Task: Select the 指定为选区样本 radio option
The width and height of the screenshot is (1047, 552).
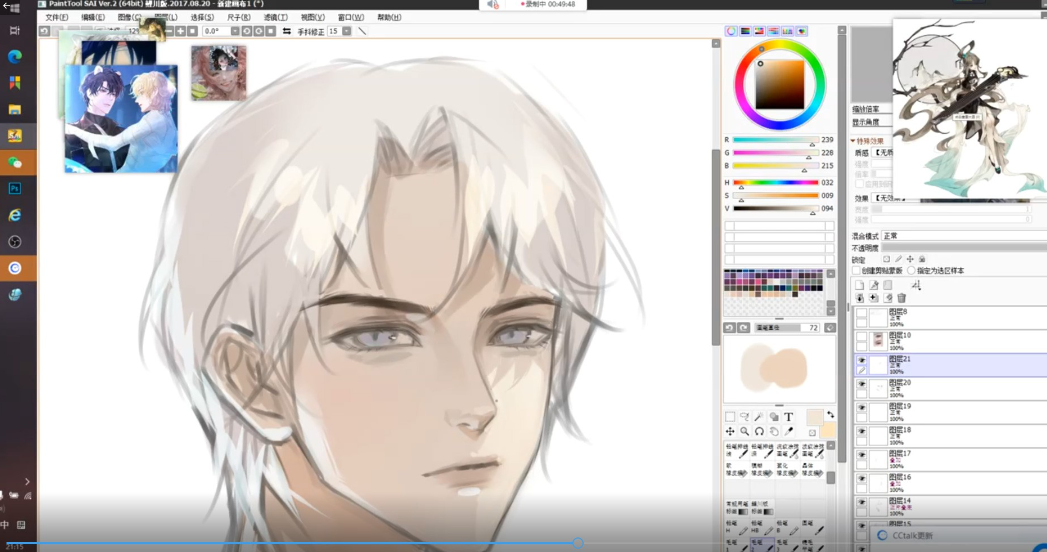Action: click(911, 270)
